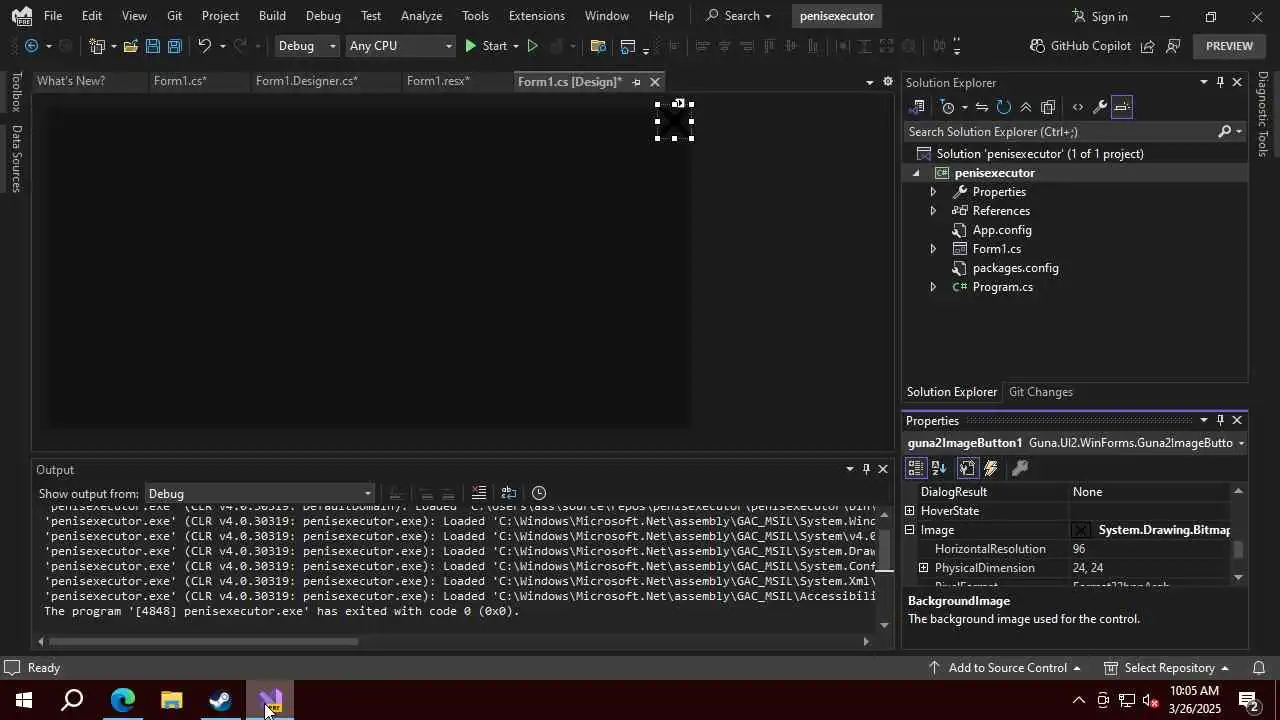Open Steam from the taskbar
Screen dimensions: 1280x720
pyautogui.click(x=220, y=700)
